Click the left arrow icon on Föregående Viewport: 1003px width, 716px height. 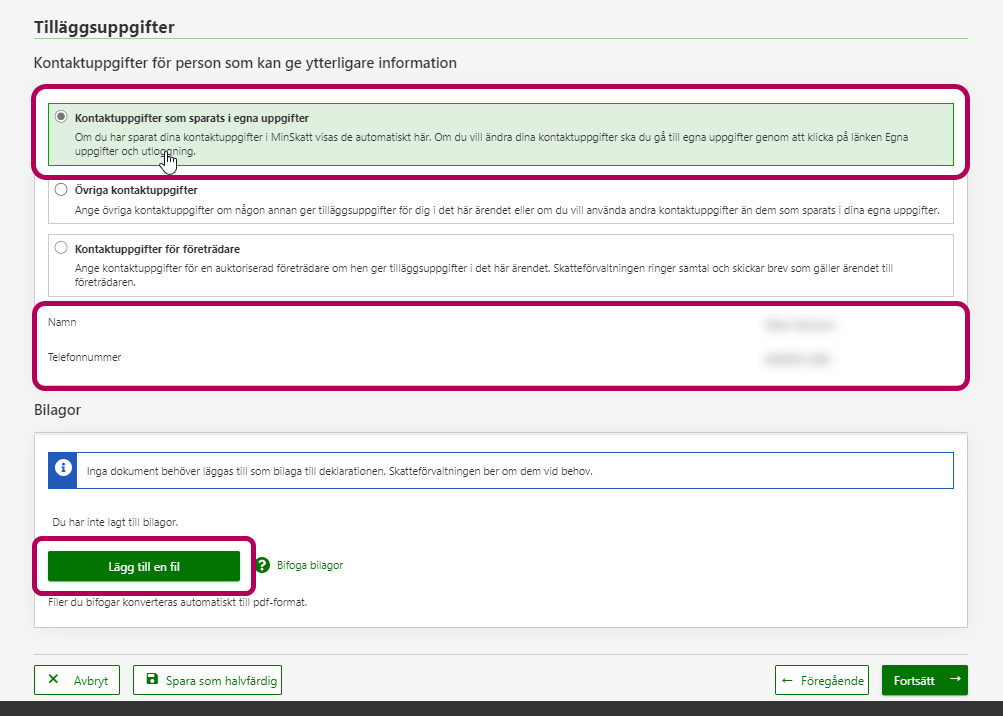788,680
